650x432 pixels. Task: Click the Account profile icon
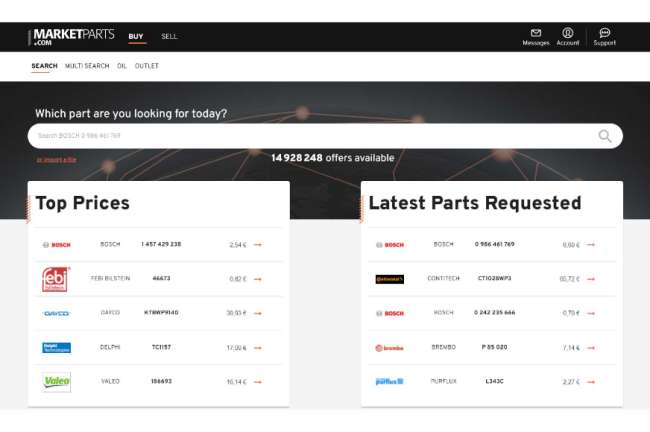point(567,33)
